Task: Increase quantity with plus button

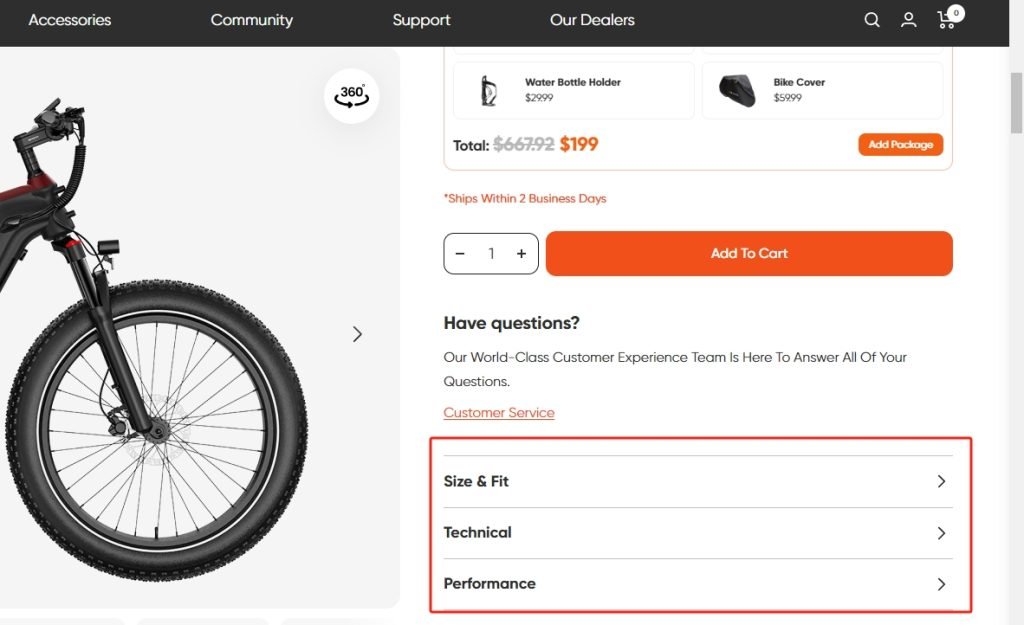Action: [x=521, y=254]
